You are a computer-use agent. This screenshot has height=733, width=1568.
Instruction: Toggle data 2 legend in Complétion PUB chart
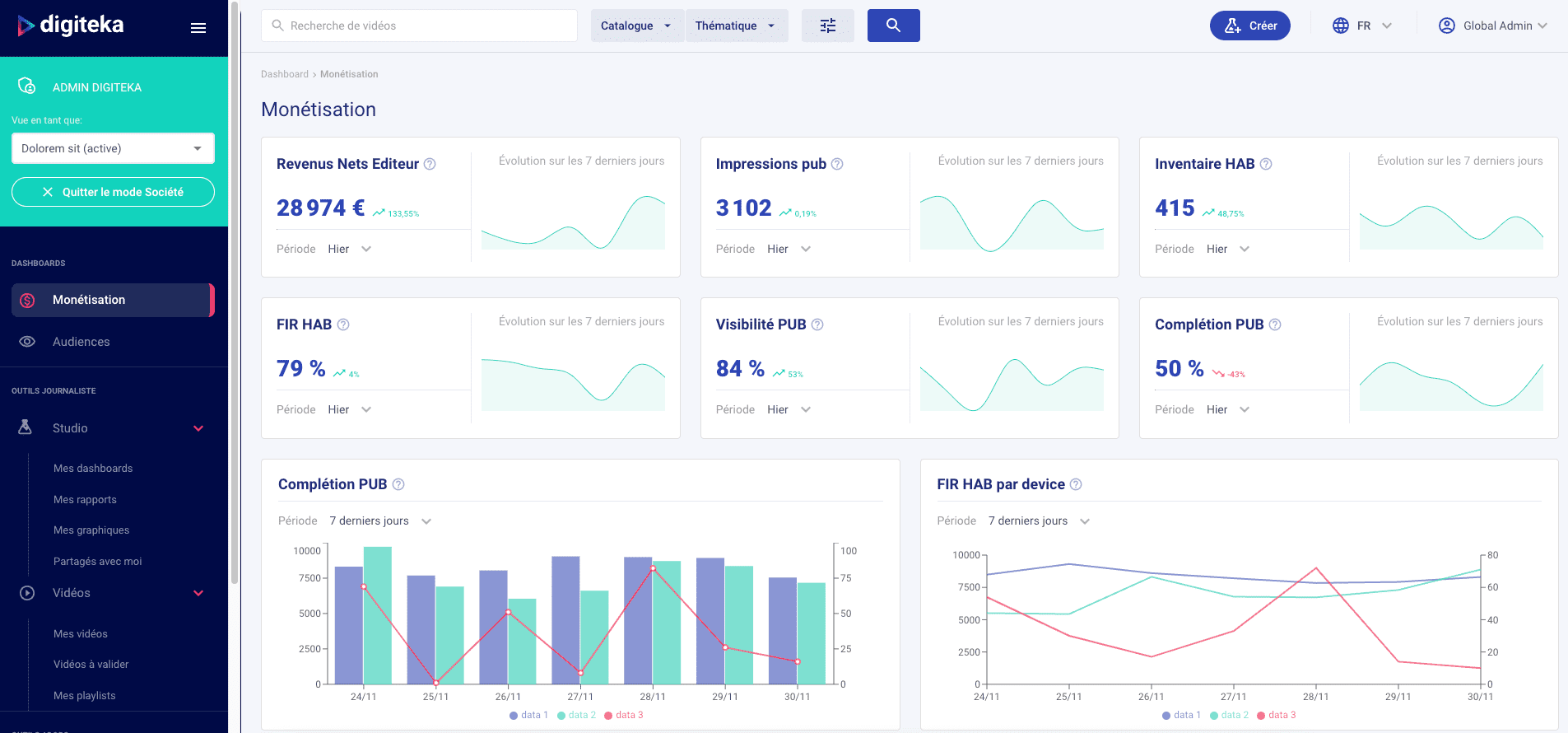pos(576,715)
